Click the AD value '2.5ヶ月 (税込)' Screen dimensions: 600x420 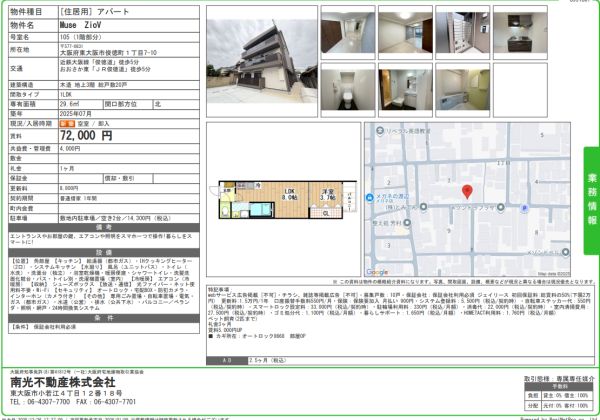[267, 360]
